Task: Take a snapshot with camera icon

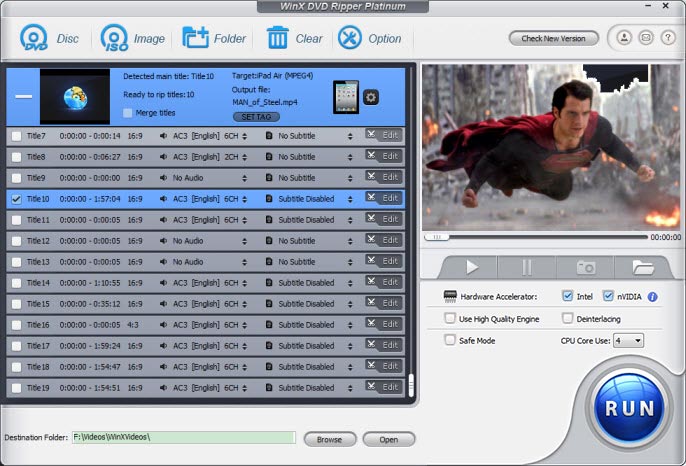Action: pos(586,267)
